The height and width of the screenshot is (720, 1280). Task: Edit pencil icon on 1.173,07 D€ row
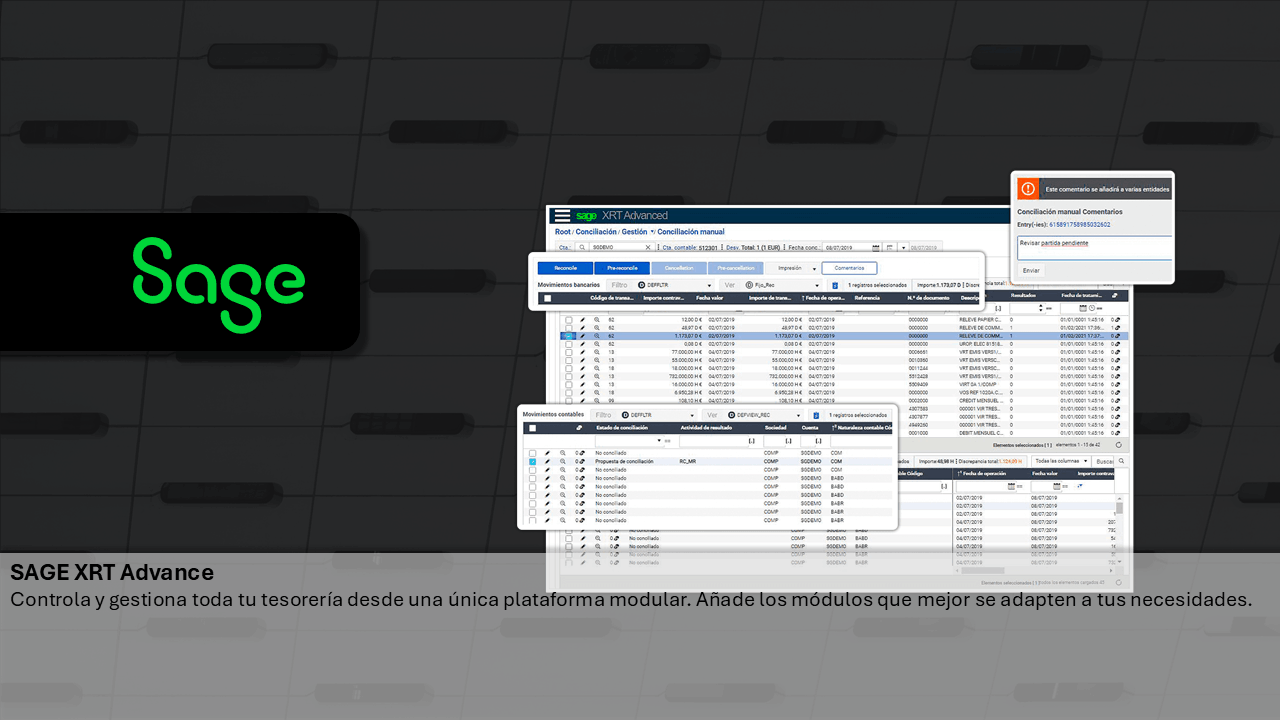point(582,336)
